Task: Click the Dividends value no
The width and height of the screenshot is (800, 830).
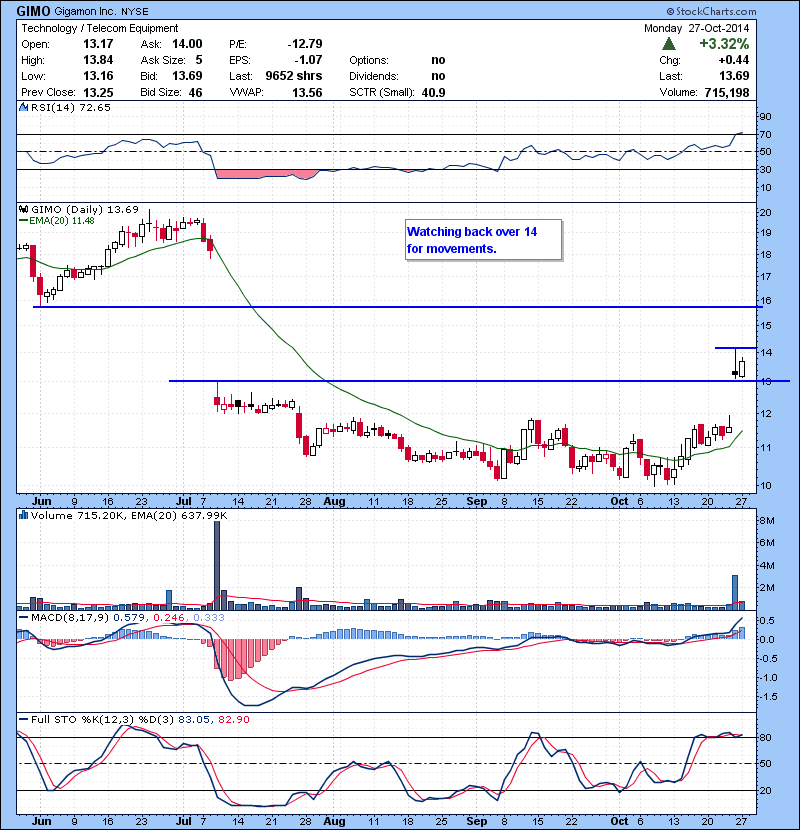Action: tap(438, 76)
